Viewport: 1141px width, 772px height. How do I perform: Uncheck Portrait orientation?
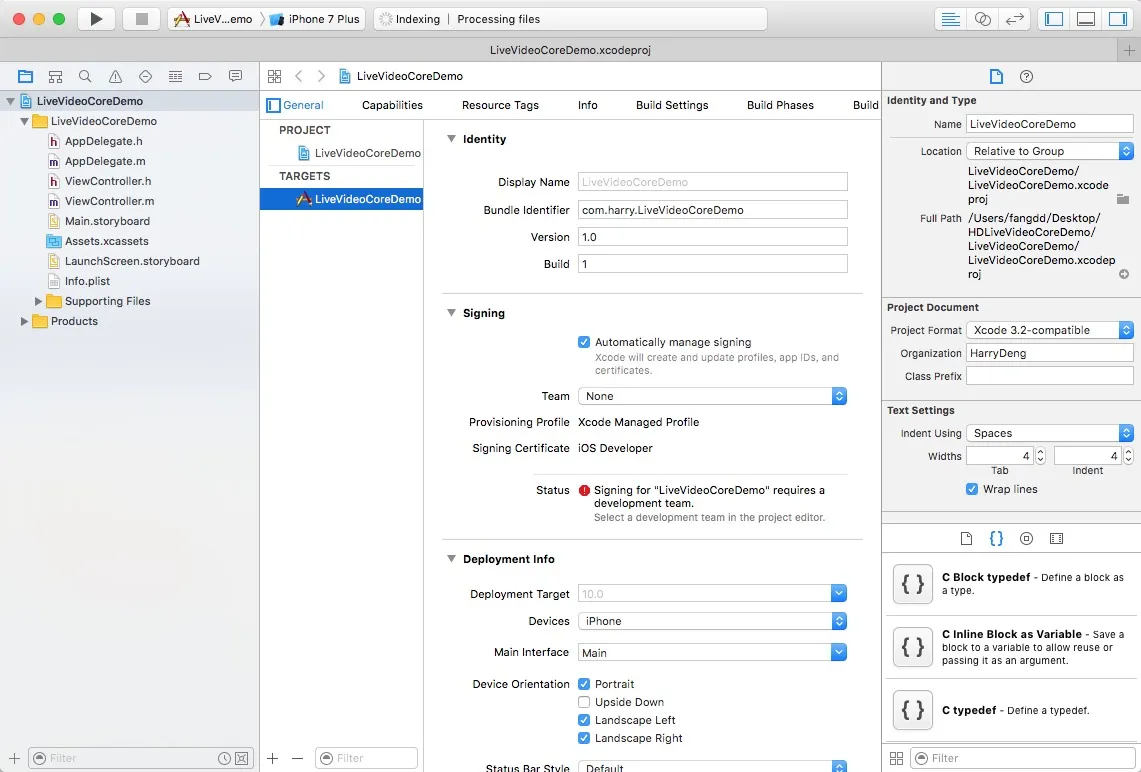pos(584,684)
